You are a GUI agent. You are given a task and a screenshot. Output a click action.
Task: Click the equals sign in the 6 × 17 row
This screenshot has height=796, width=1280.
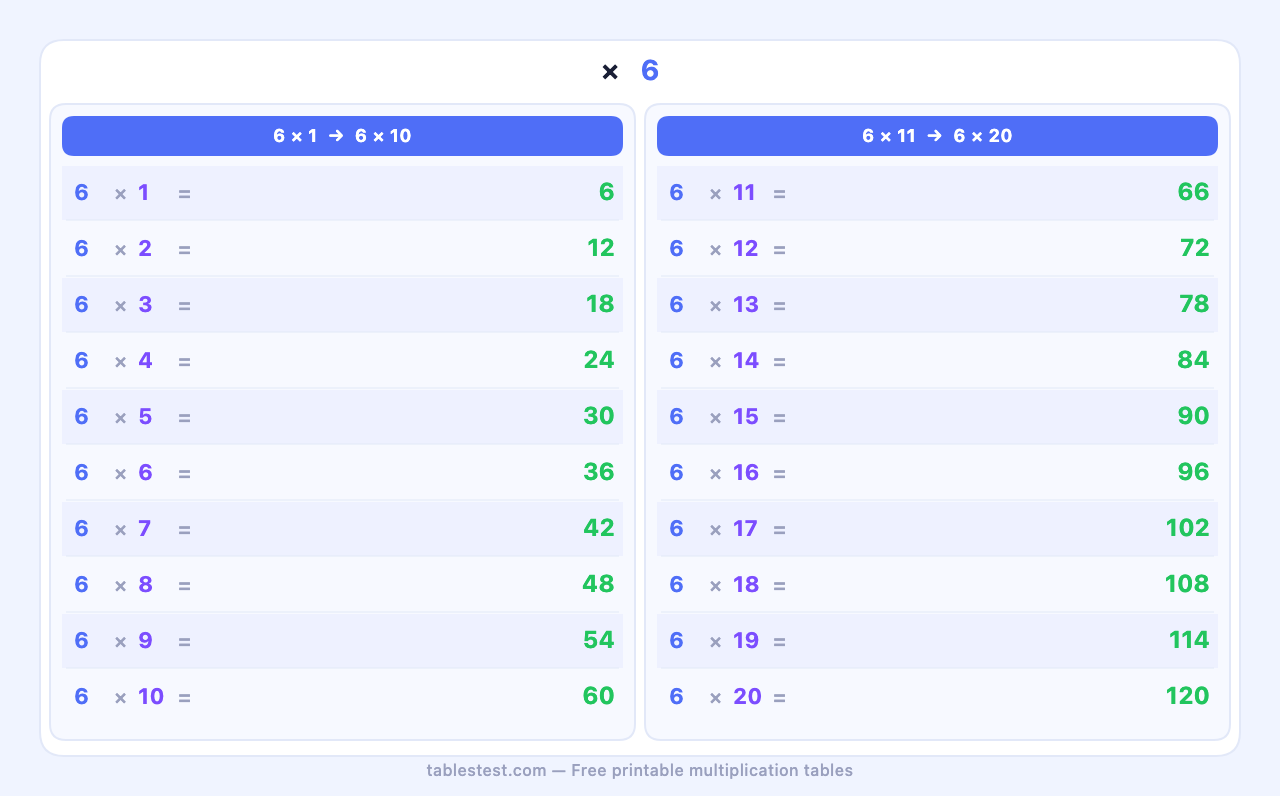pyautogui.click(x=779, y=529)
